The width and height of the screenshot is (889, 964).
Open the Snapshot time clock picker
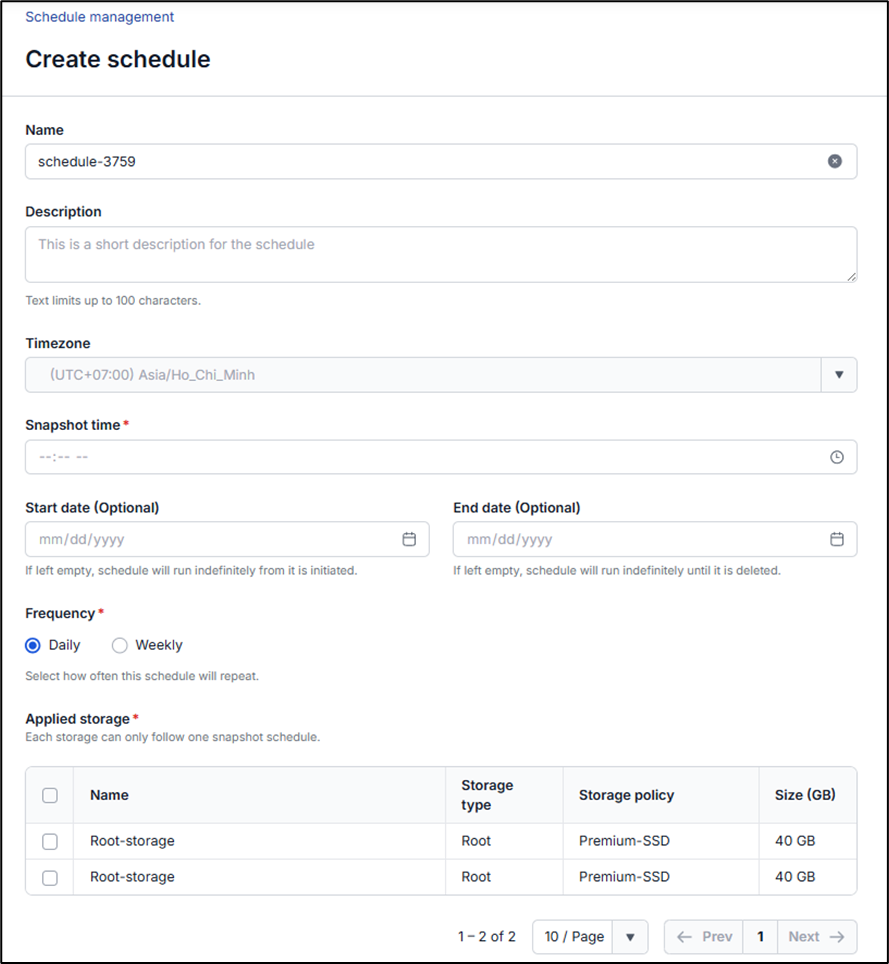point(837,457)
